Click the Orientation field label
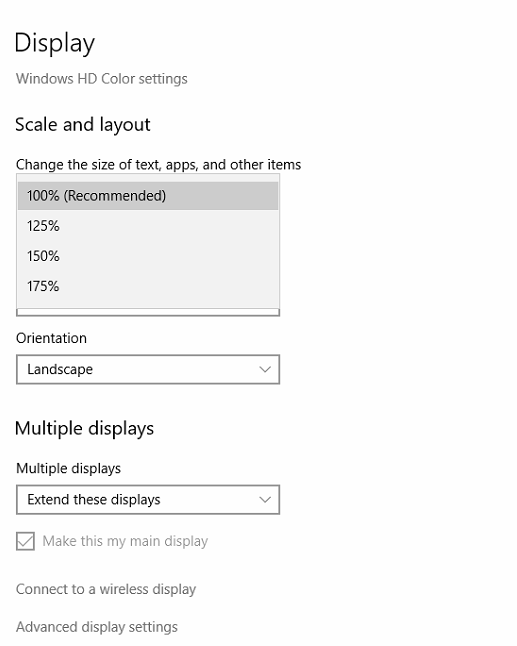The image size is (517, 646). (x=51, y=338)
